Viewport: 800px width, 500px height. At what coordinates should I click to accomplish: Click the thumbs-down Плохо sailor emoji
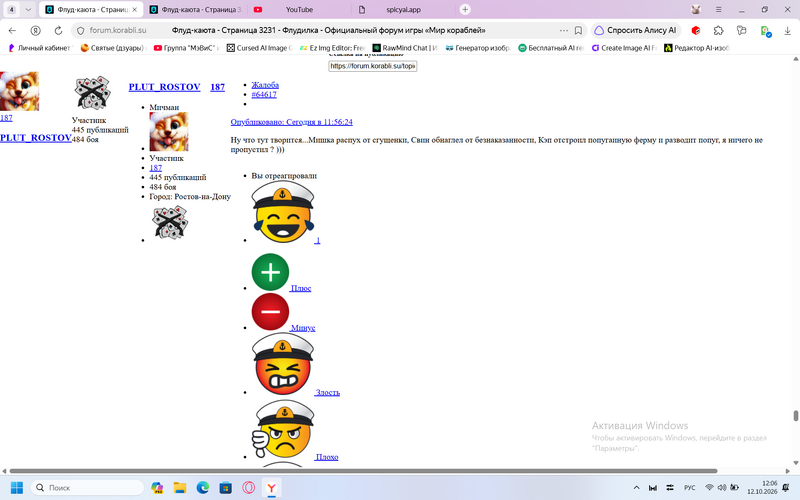pos(283,429)
